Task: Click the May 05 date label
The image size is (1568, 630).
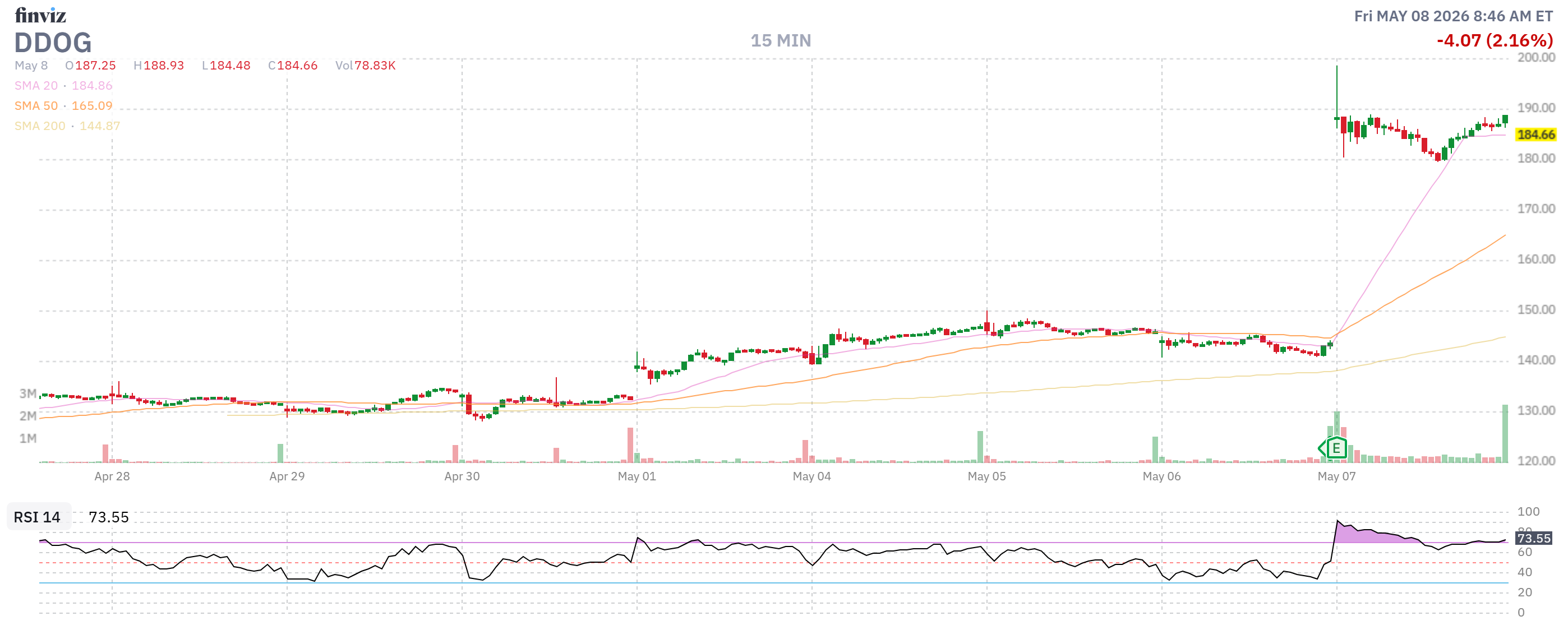Action: click(x=986, y=476)
